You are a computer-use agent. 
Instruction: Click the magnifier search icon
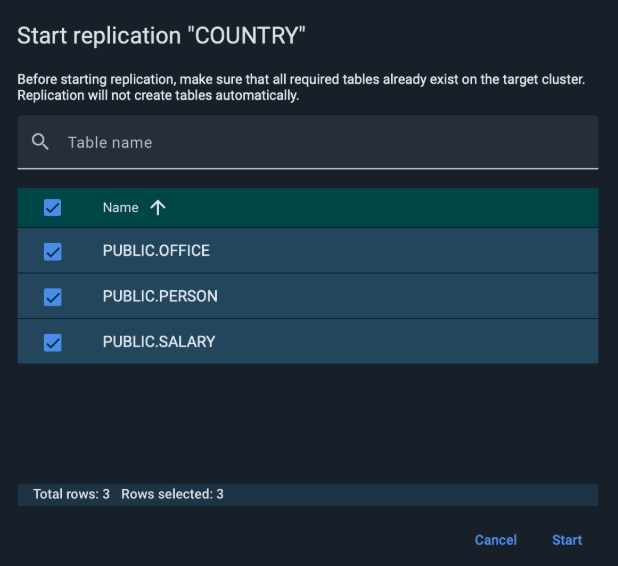point(40,142)
